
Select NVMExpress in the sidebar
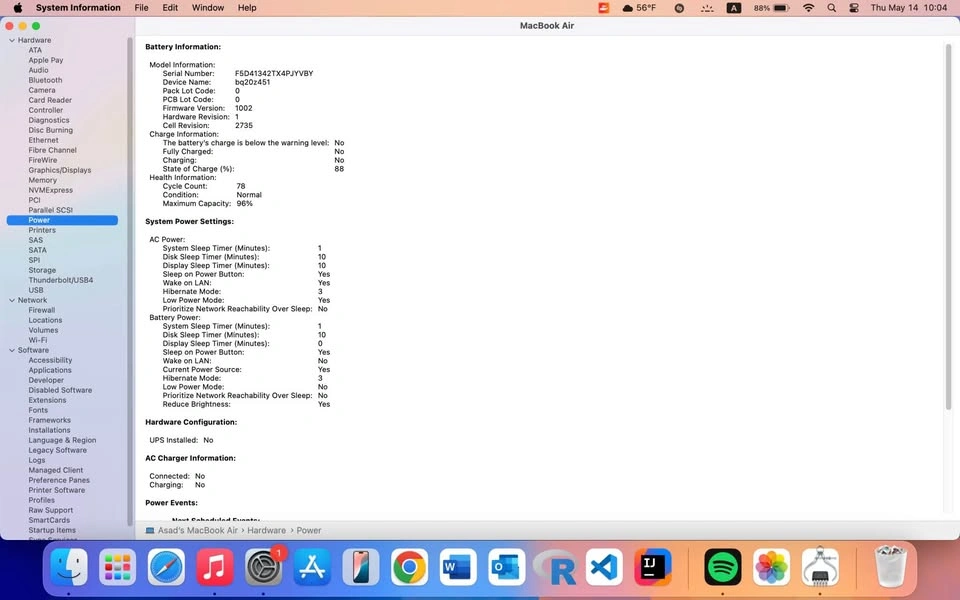point(50,190)
